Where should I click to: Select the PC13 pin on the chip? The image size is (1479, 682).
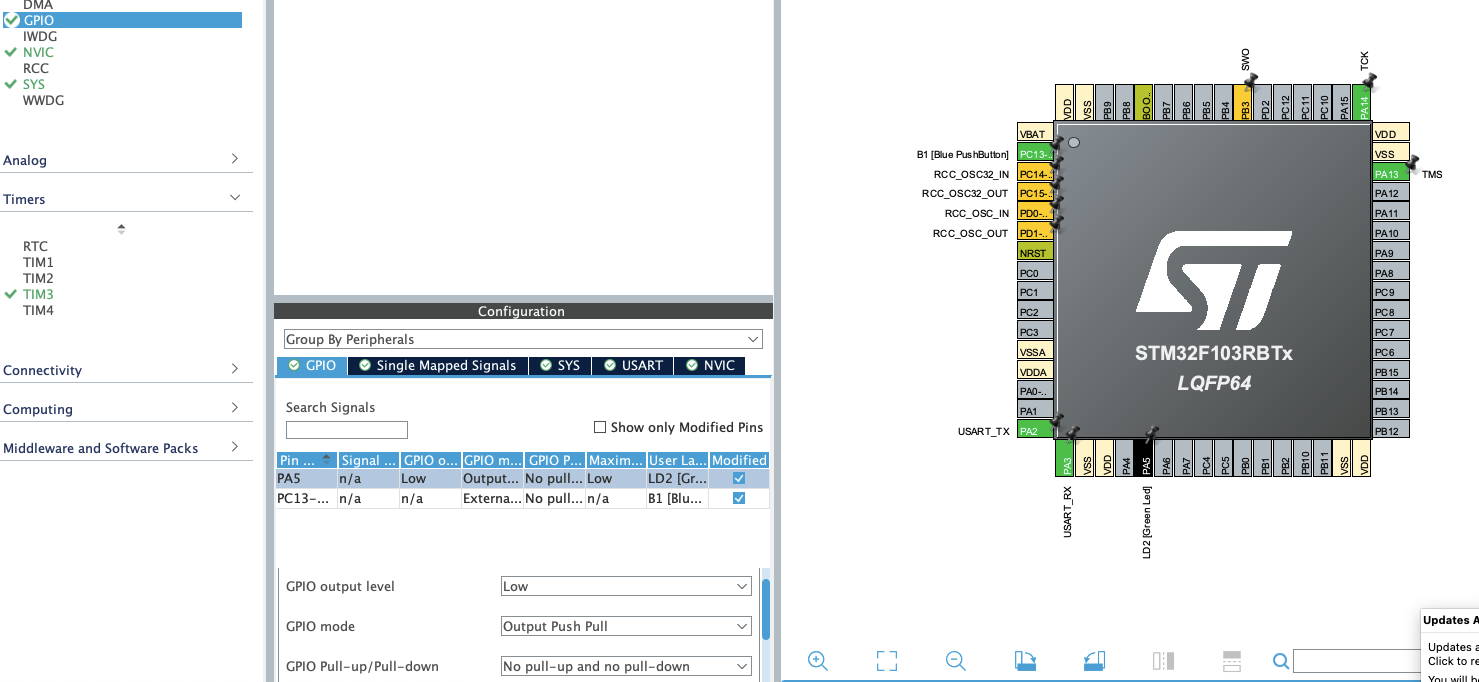click(1035, 154)
